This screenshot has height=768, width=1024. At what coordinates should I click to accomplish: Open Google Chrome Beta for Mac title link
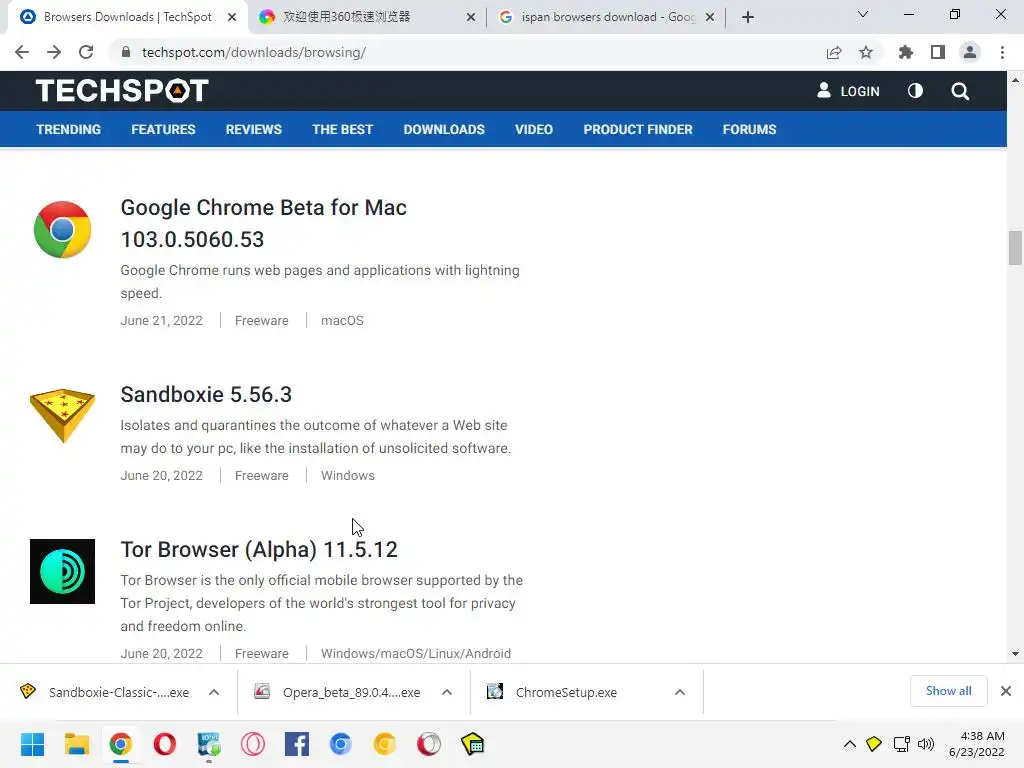(264, 223)
